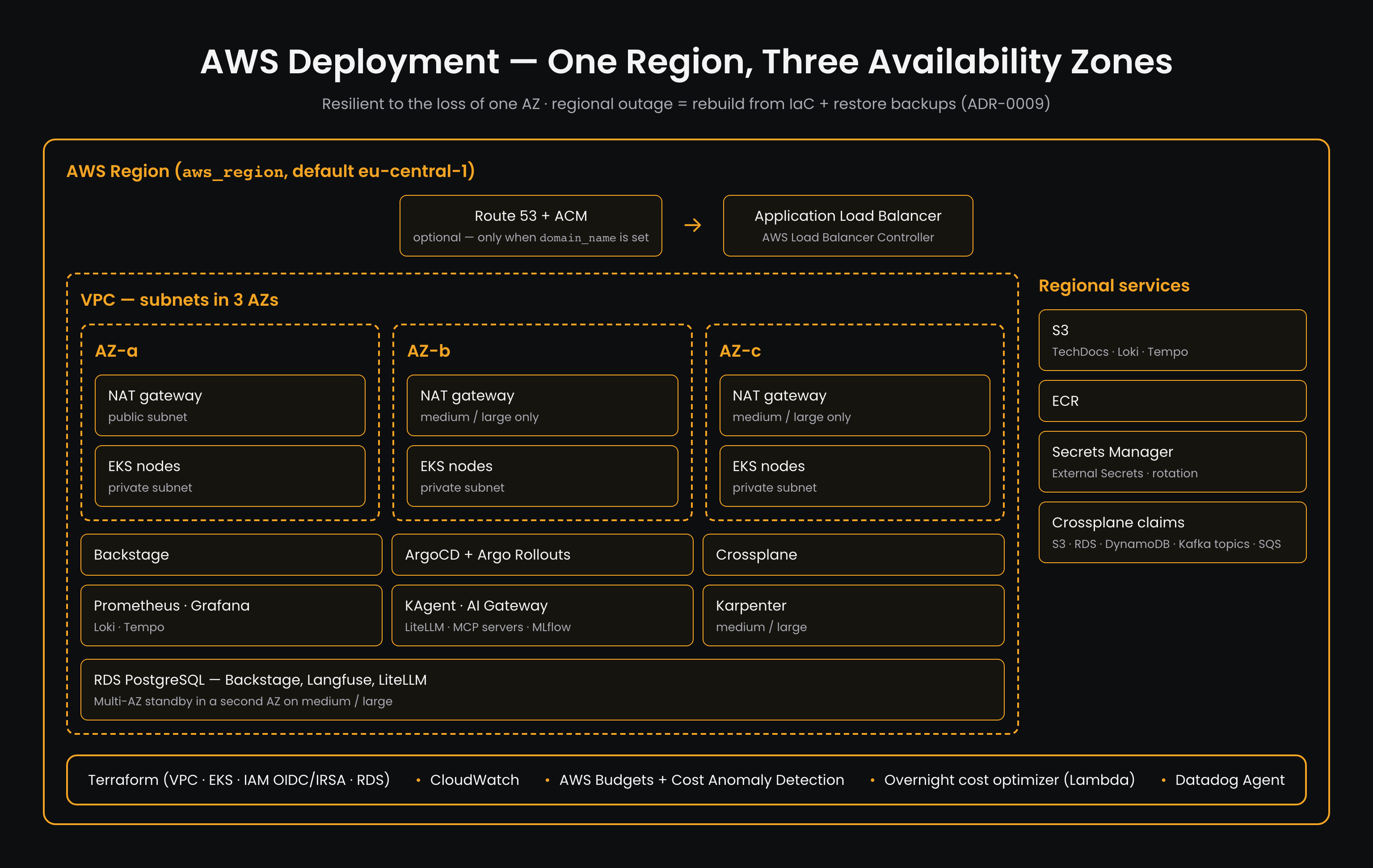Click the 'CloudWatch' text in the bottom bar

point(474,780)
